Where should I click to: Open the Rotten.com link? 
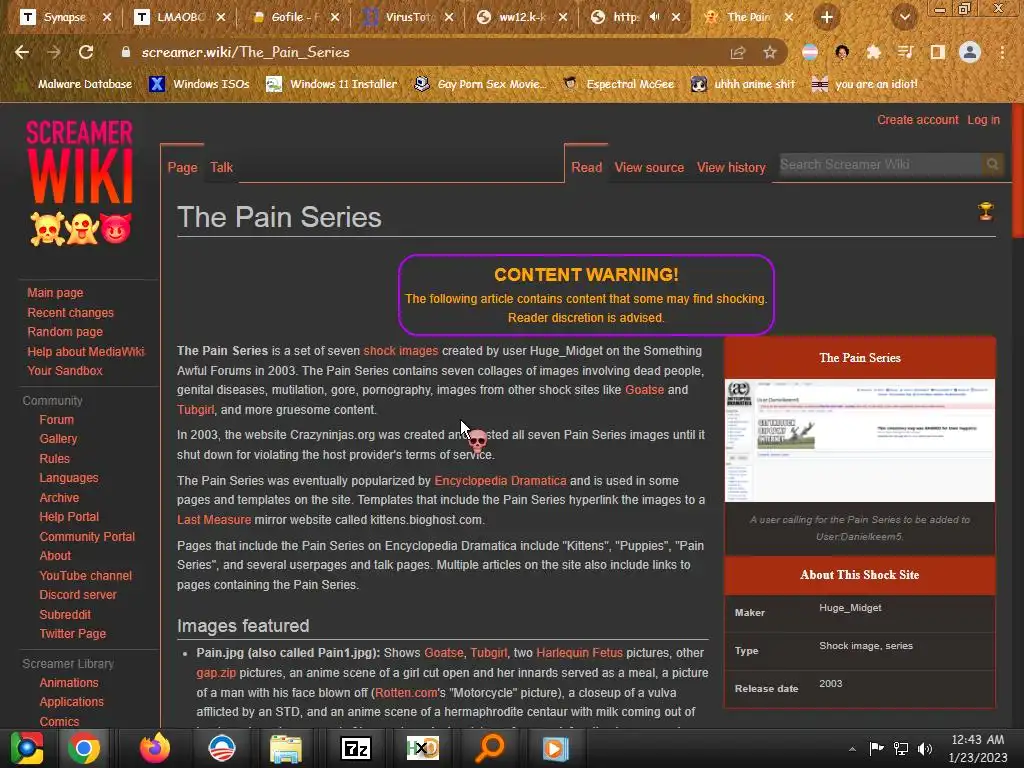point(406,692)
